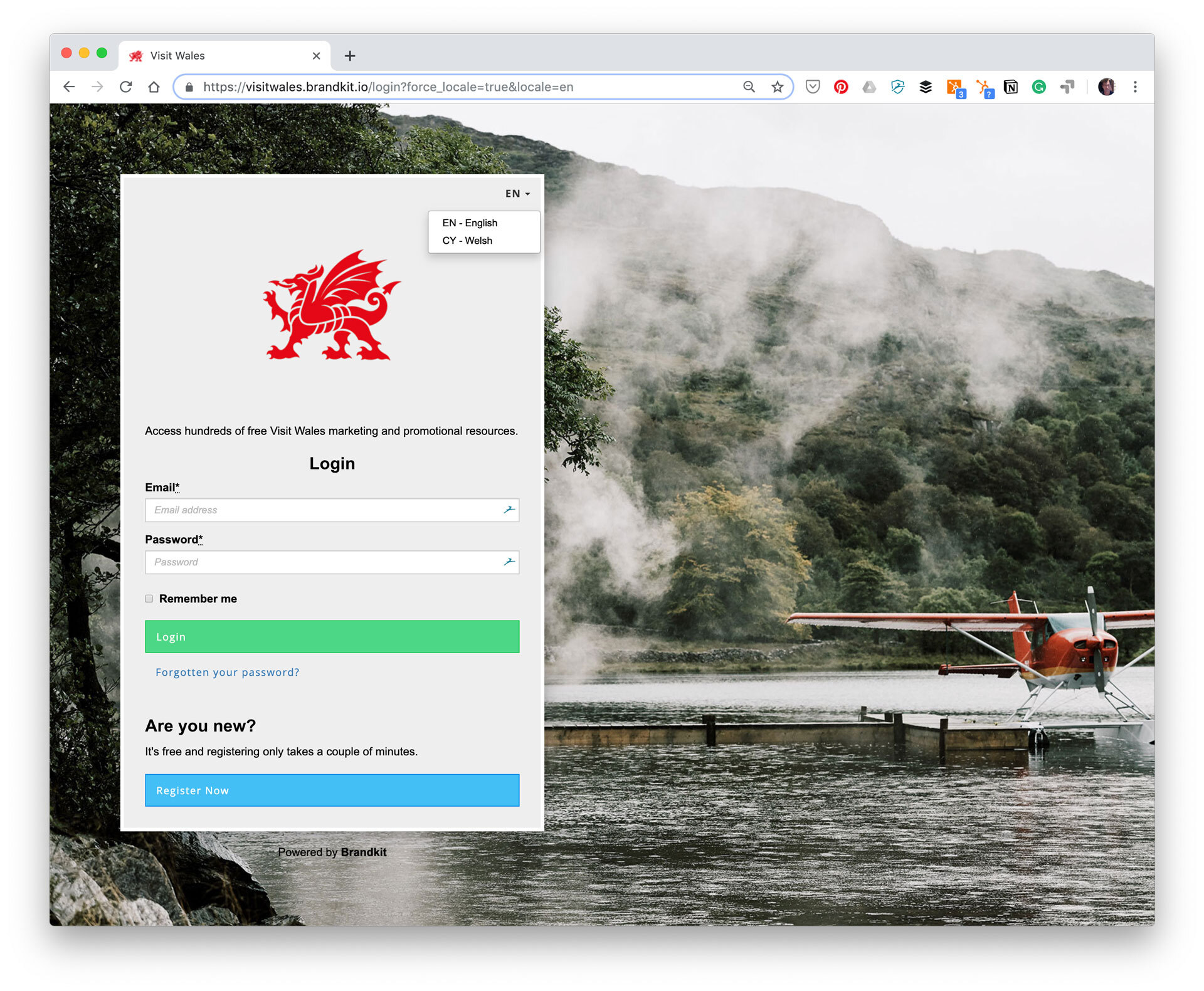Click the Grammarly extension icon
This screenshot has width=1204, height=991.
(x=1038, y=87)
